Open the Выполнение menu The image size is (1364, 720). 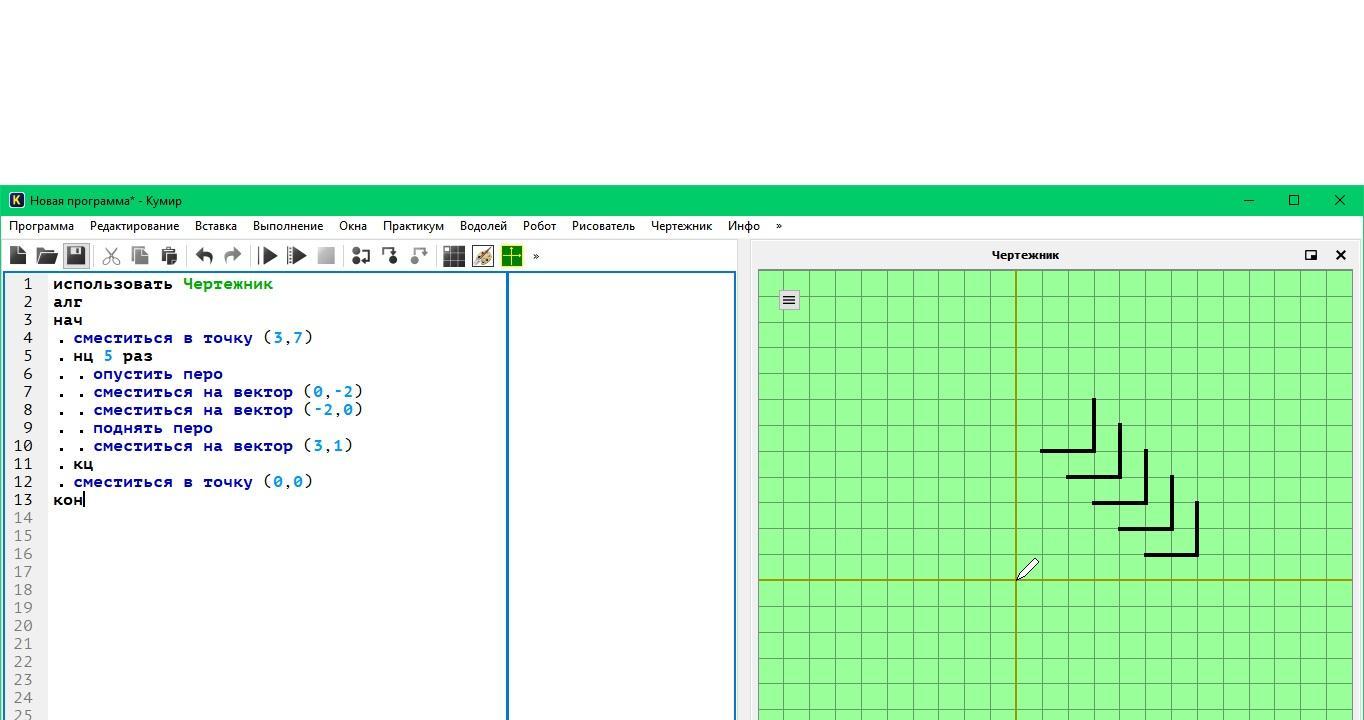coord(288,226)
